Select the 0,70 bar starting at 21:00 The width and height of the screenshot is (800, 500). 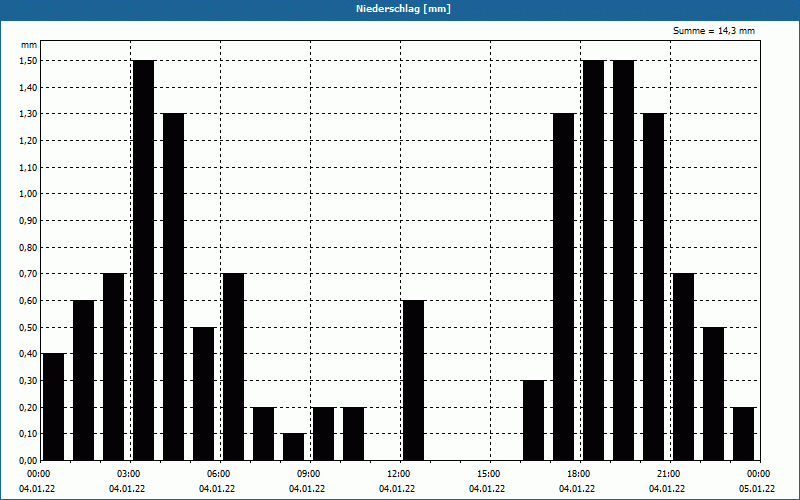[684, 367]
